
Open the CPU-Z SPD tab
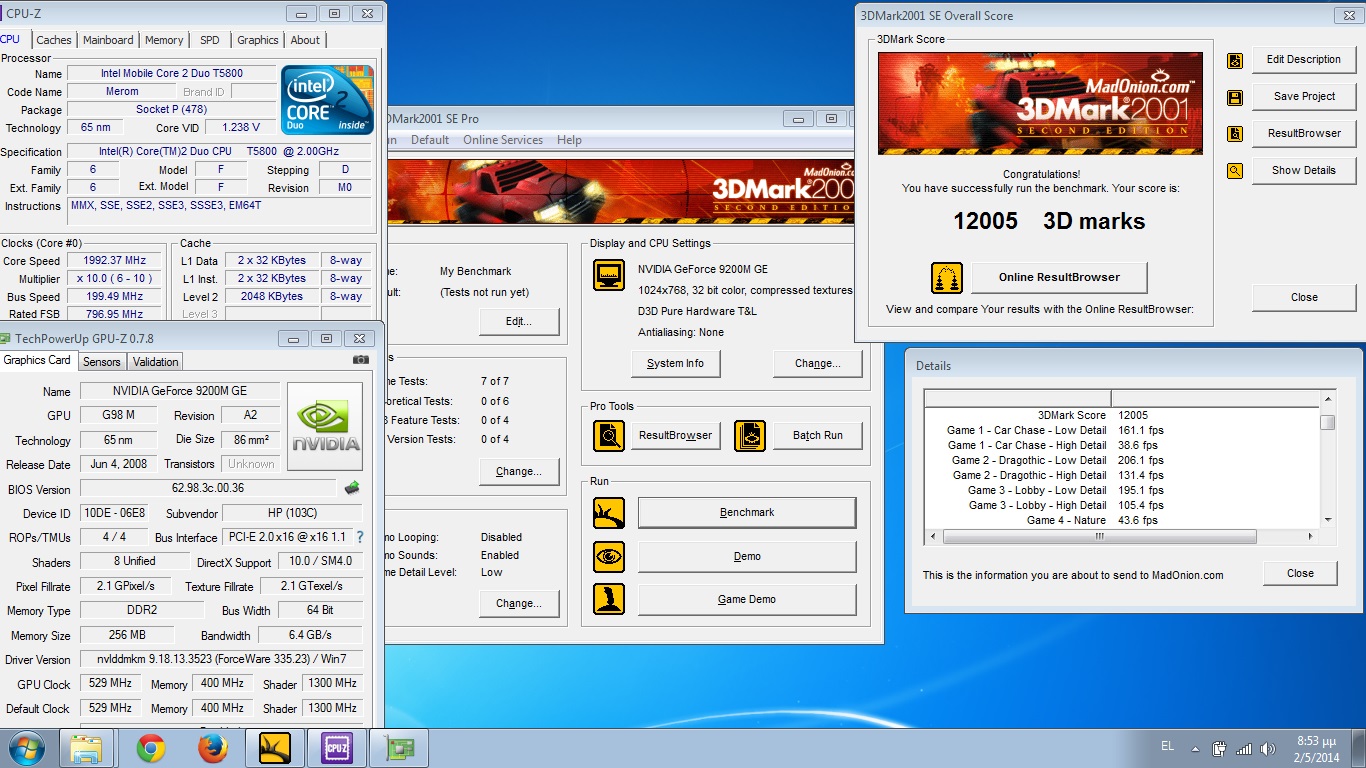(210, 40)
